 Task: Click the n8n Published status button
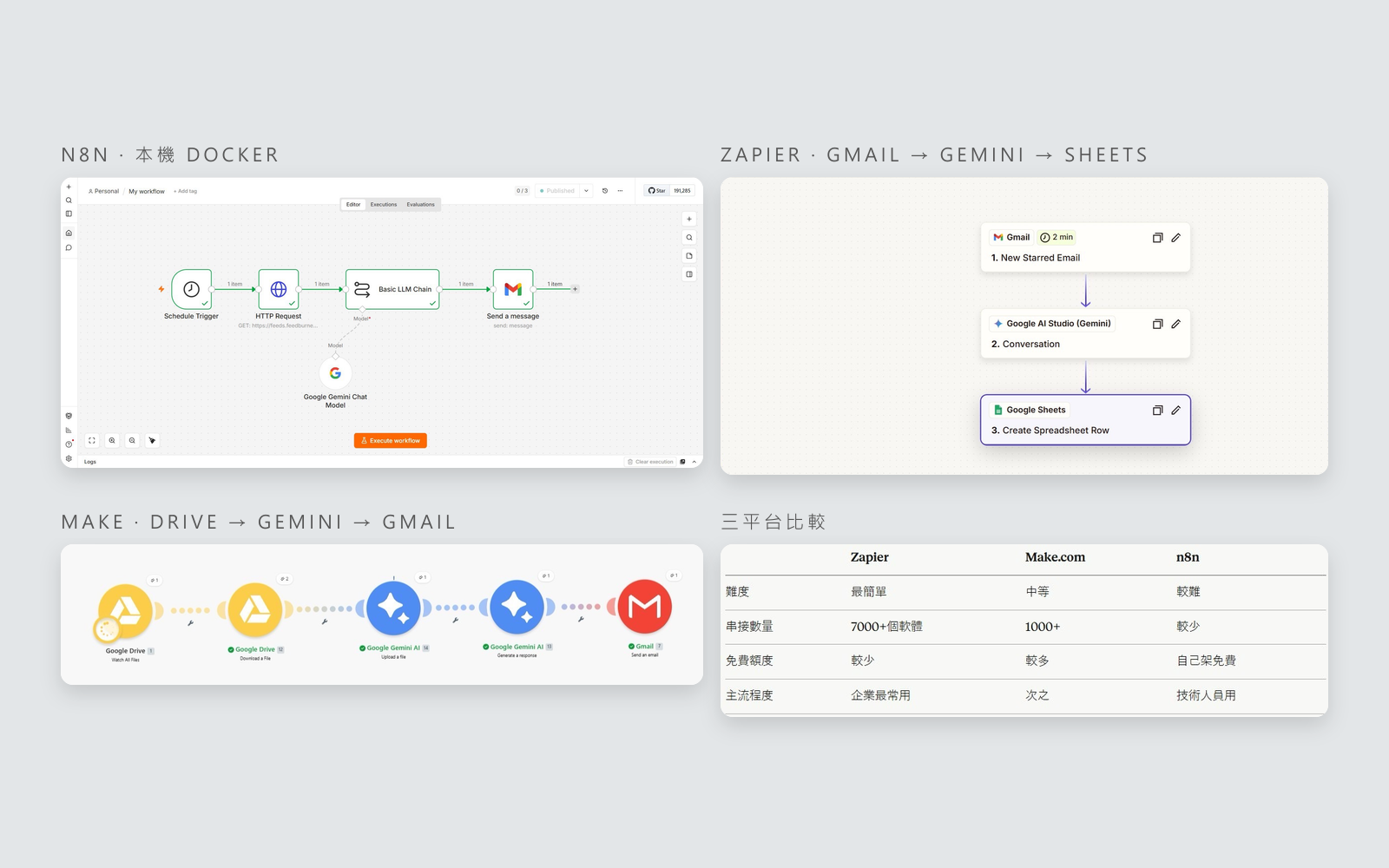(557, 191)
